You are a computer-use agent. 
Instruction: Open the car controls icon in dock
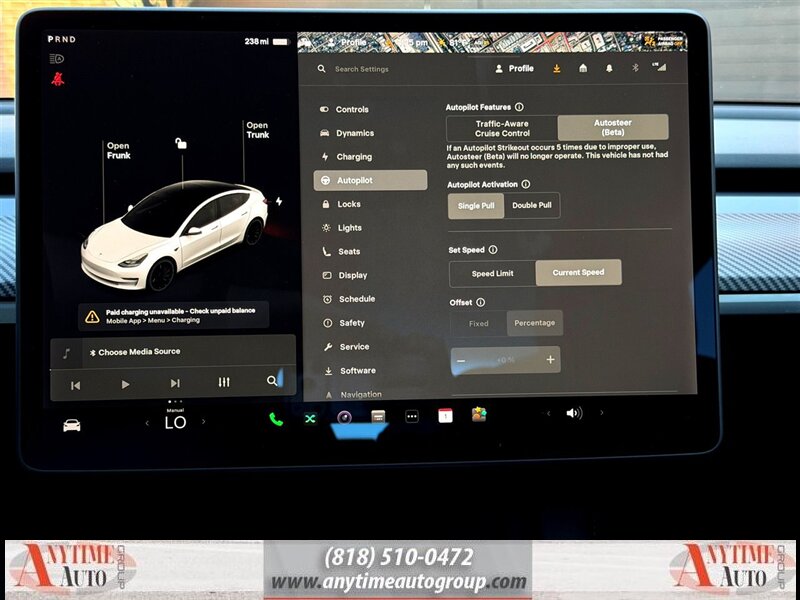72,424
